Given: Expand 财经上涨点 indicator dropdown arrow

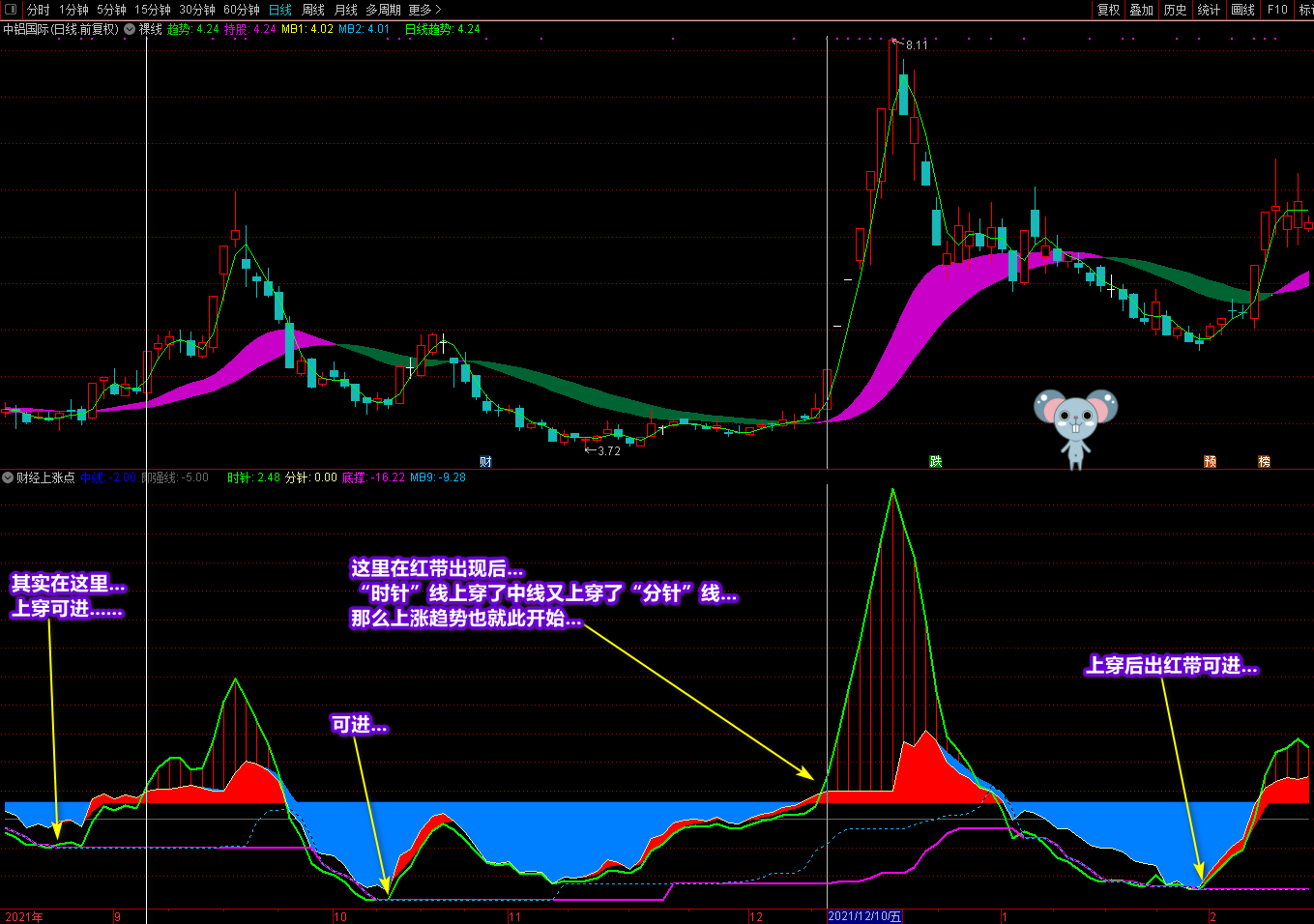Looking at the screenshot, I should pyautogui.click(x=8, y=477).
